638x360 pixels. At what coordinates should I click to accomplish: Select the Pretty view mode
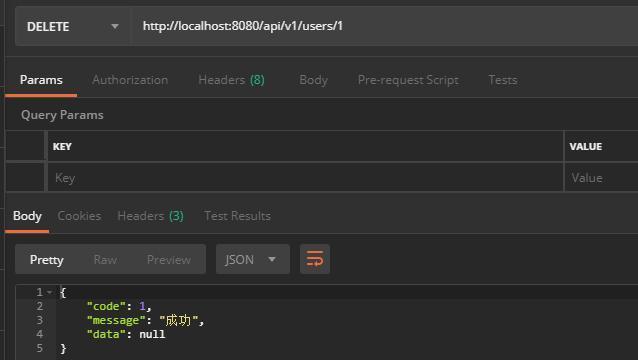pyautogui.click(x=46, y=260)
